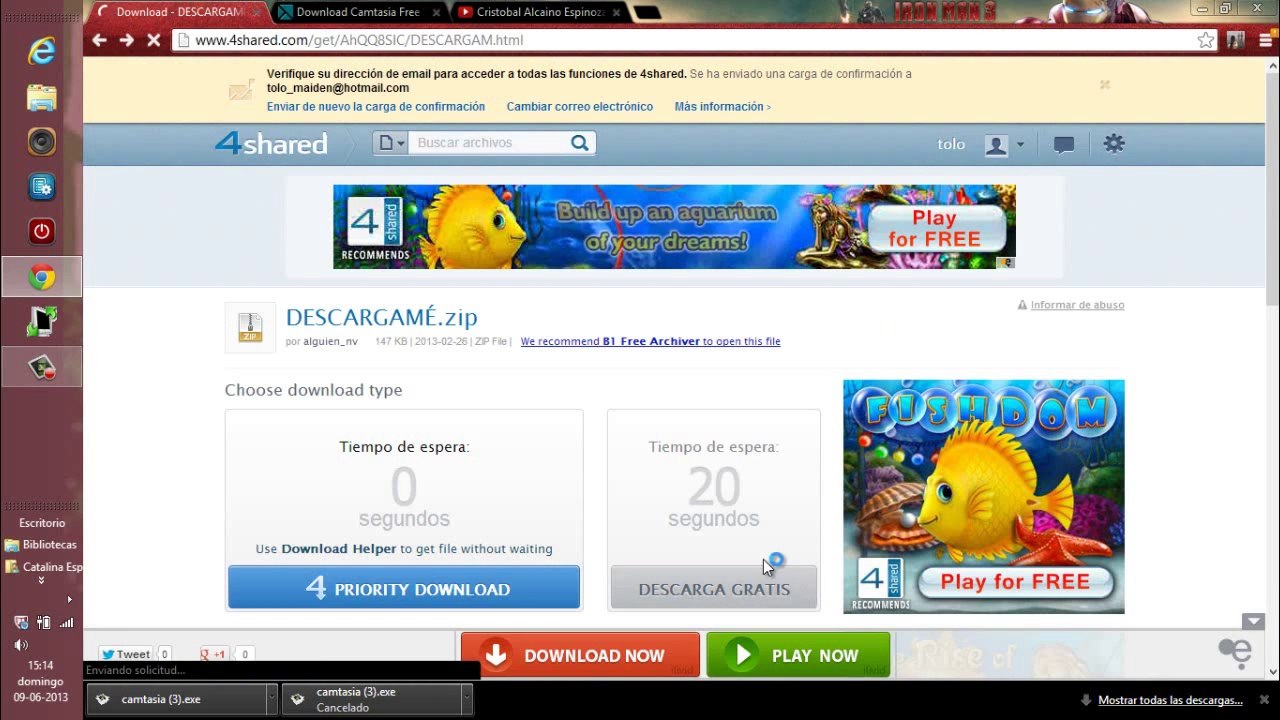Close the Download Camtasia Free tab
This screenshot has height=720, width=1280.
pyautogui.click(x=435, y=12)
